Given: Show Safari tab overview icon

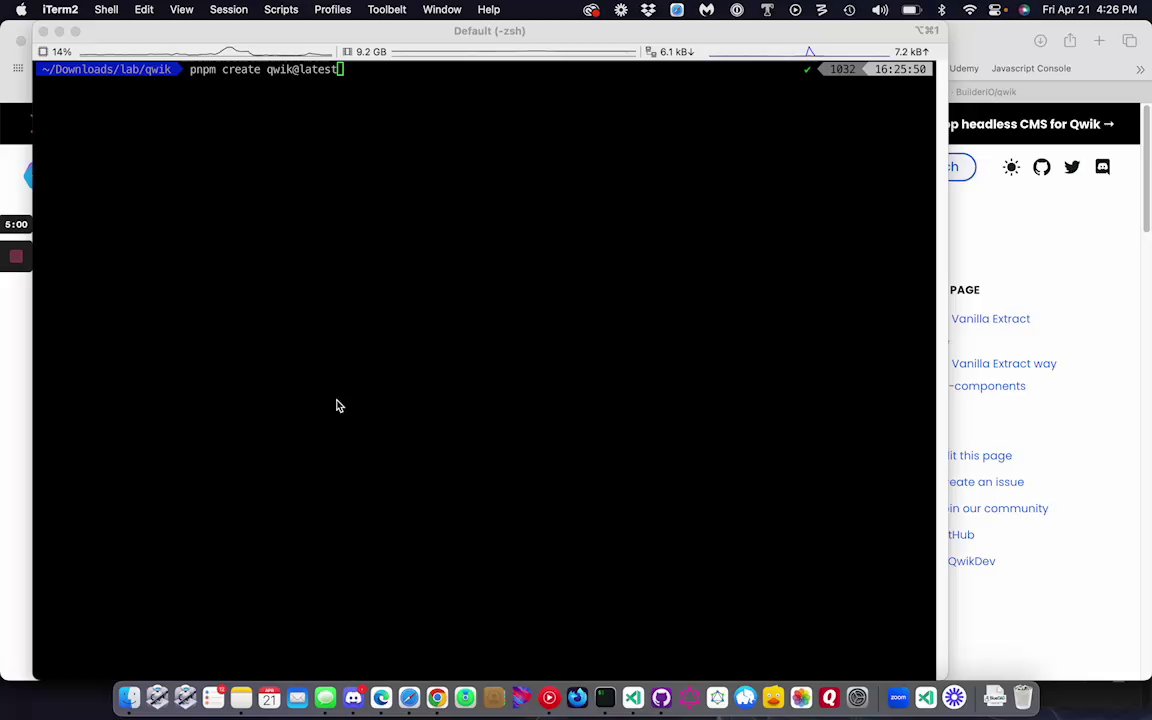Looking at the screenshot, I should tap(1129, 41).
